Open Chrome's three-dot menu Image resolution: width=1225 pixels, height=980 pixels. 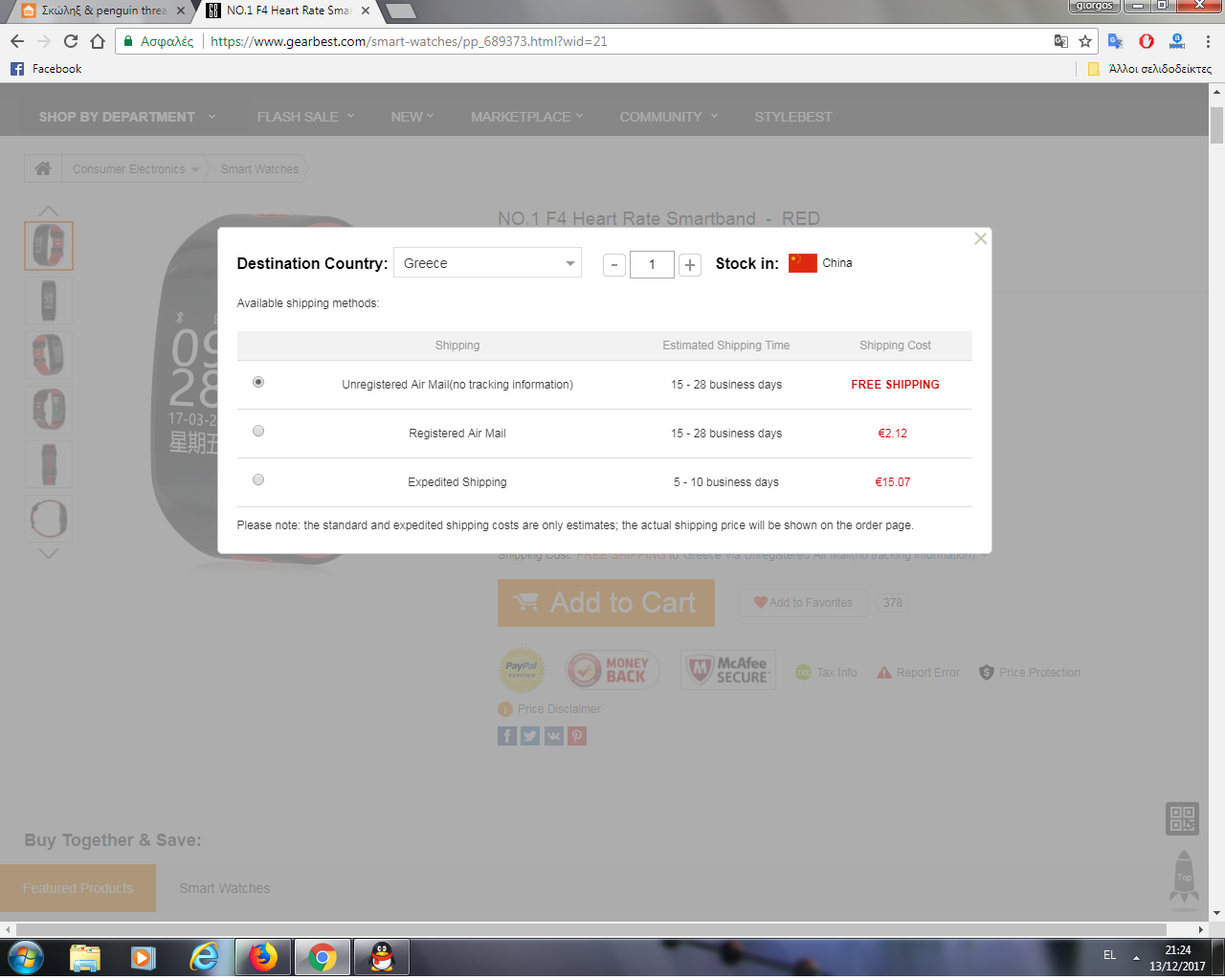point(1208,41)
